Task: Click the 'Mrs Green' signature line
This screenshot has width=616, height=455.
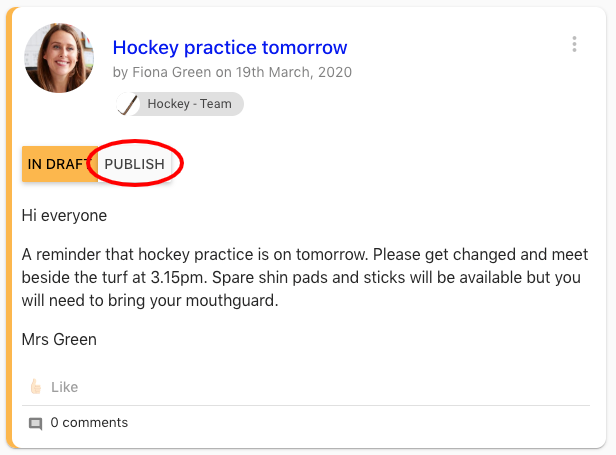Action: point(59,339)
